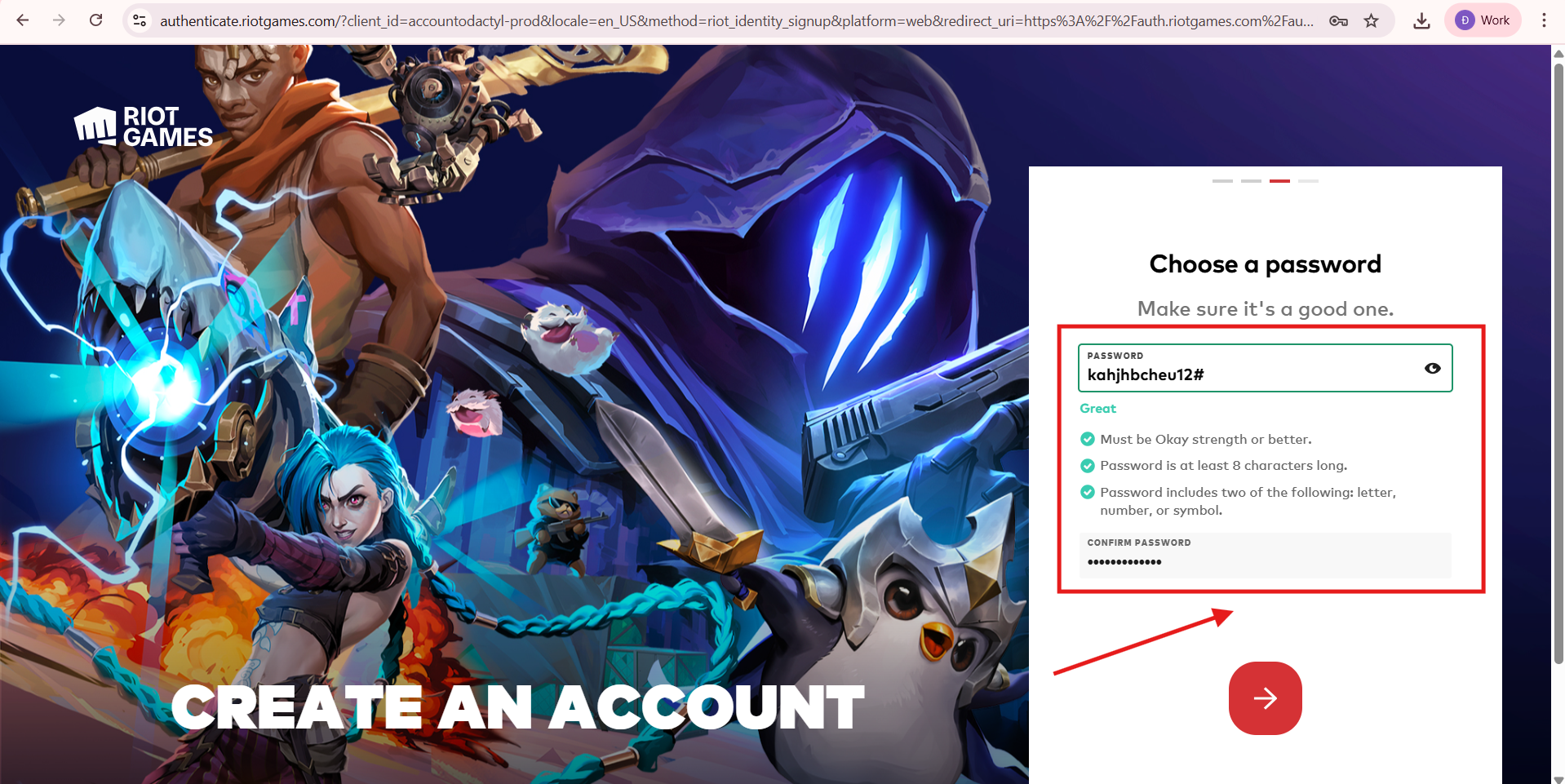Click the red next arrow button
Viewport: 1565px width, 784px height.
1265,698
